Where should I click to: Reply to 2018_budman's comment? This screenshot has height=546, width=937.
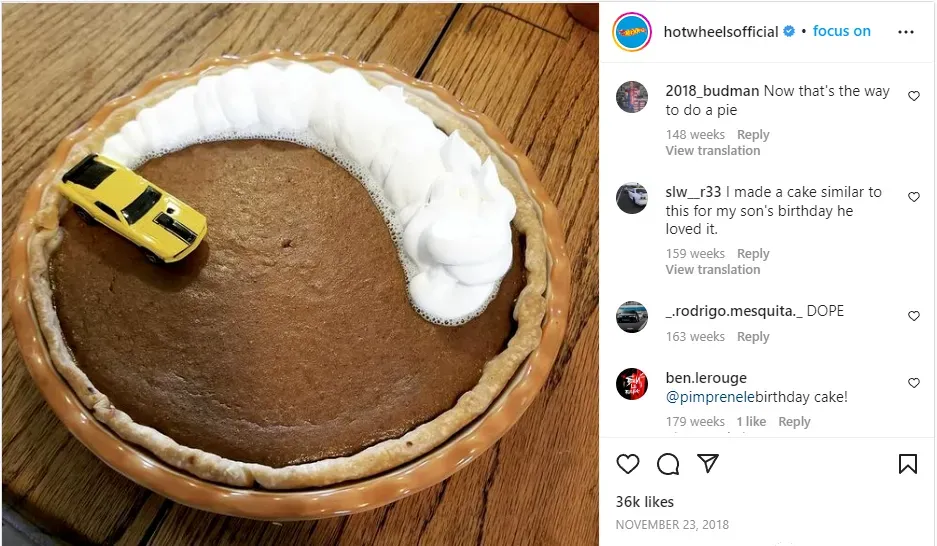[753, 134]
